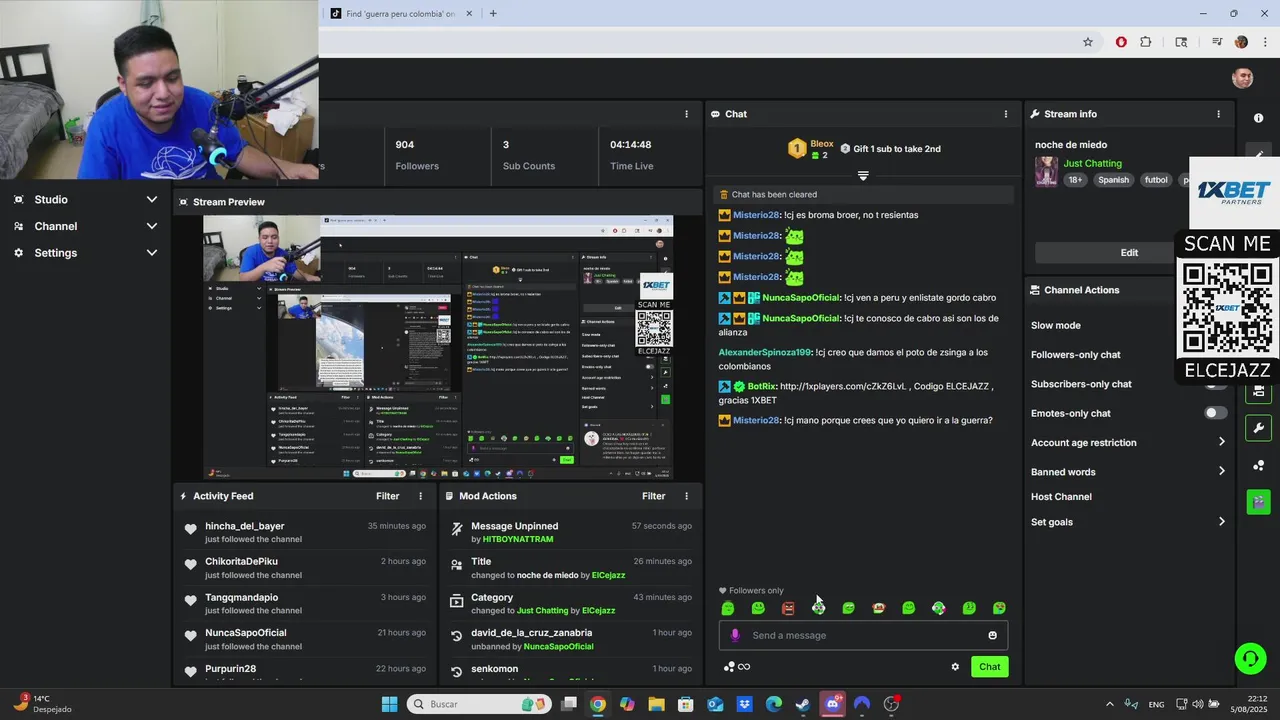Click the BotRix username in chat
Screen dimensions: 1280x720
[x=761, y=386]
